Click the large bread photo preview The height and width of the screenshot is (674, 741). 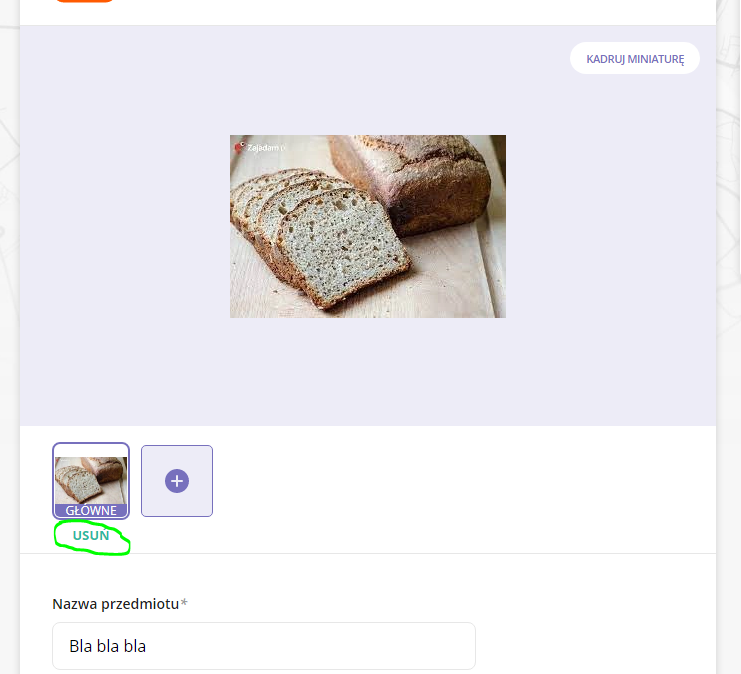[368, 226]
